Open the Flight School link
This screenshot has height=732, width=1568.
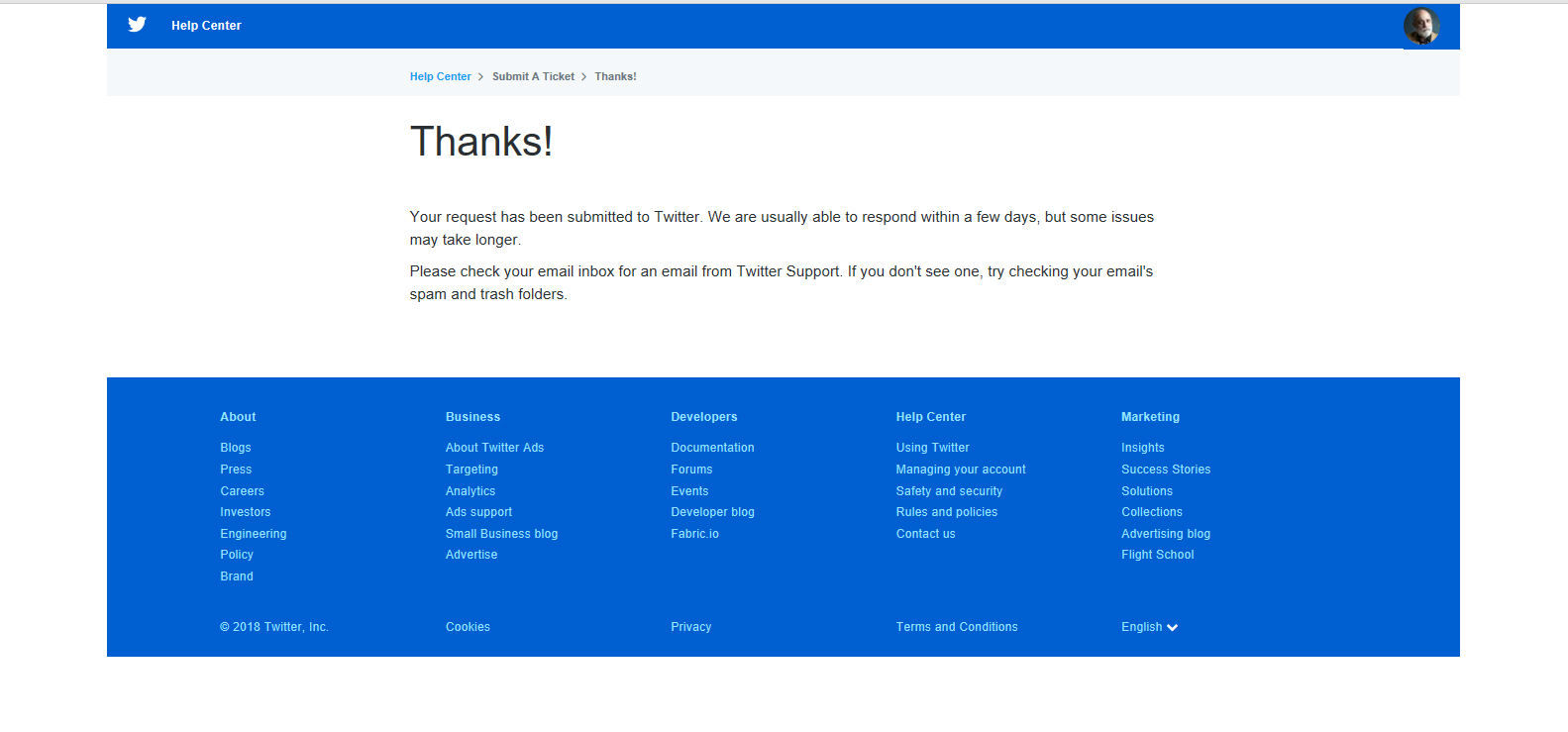pyautogui.click(x=1157, y=555)
